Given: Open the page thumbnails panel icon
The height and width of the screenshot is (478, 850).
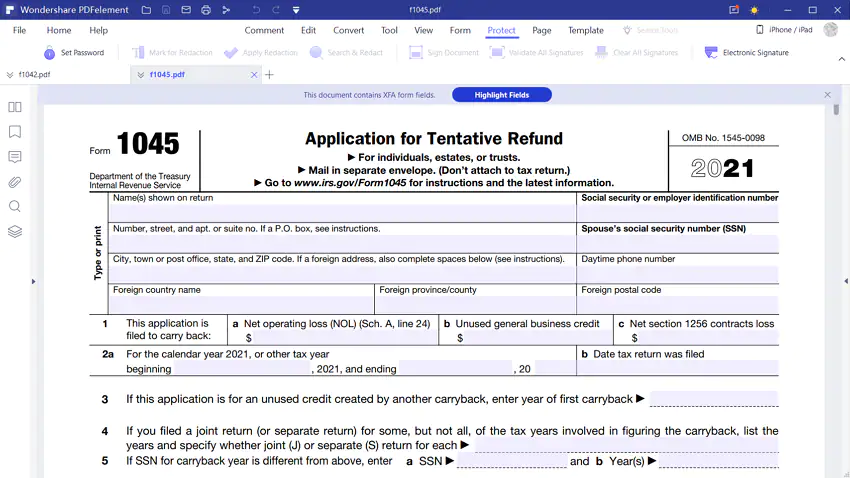Looking at the screenshot, I should pos(15,107).
